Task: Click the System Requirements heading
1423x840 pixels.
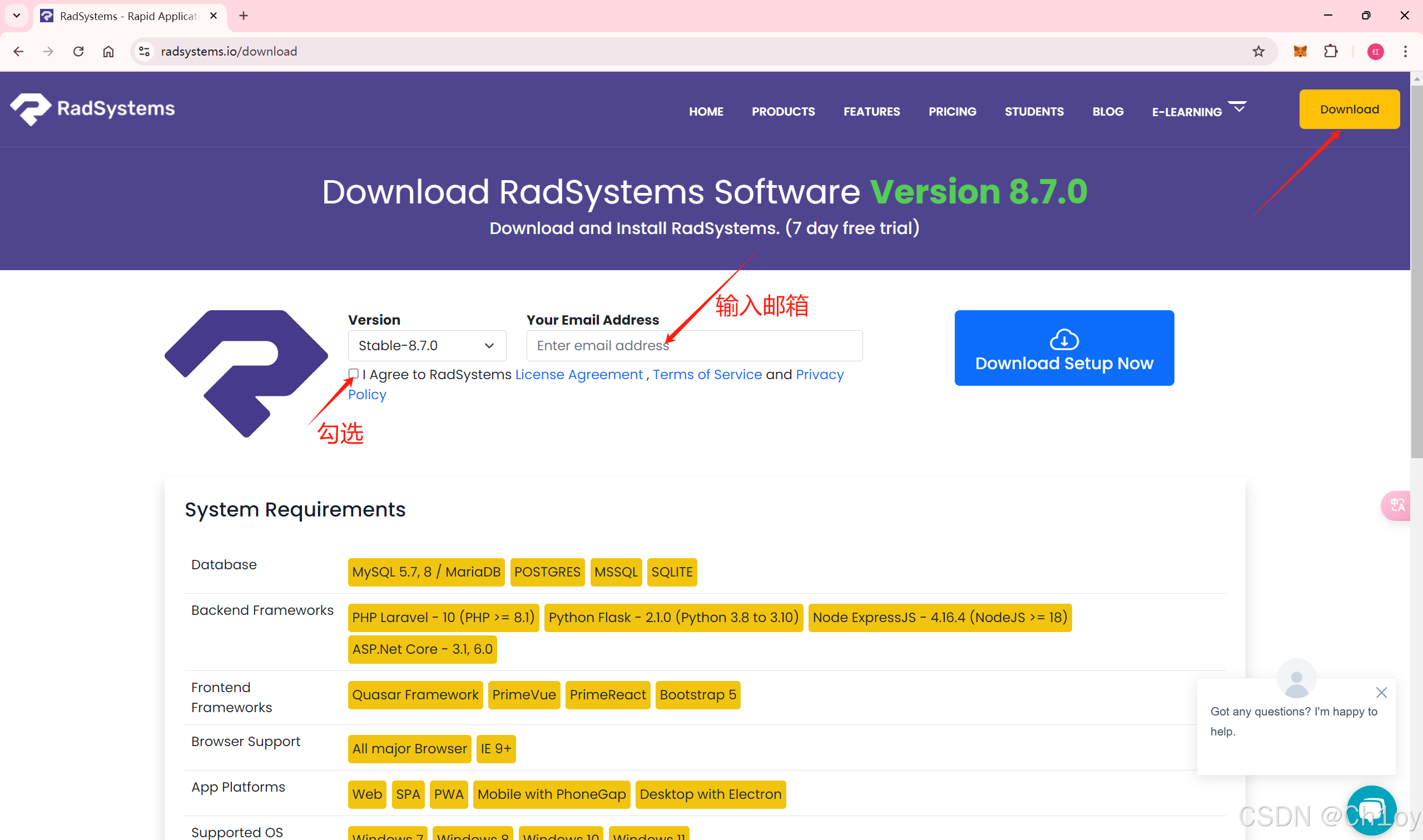Action: coord(295,510)
